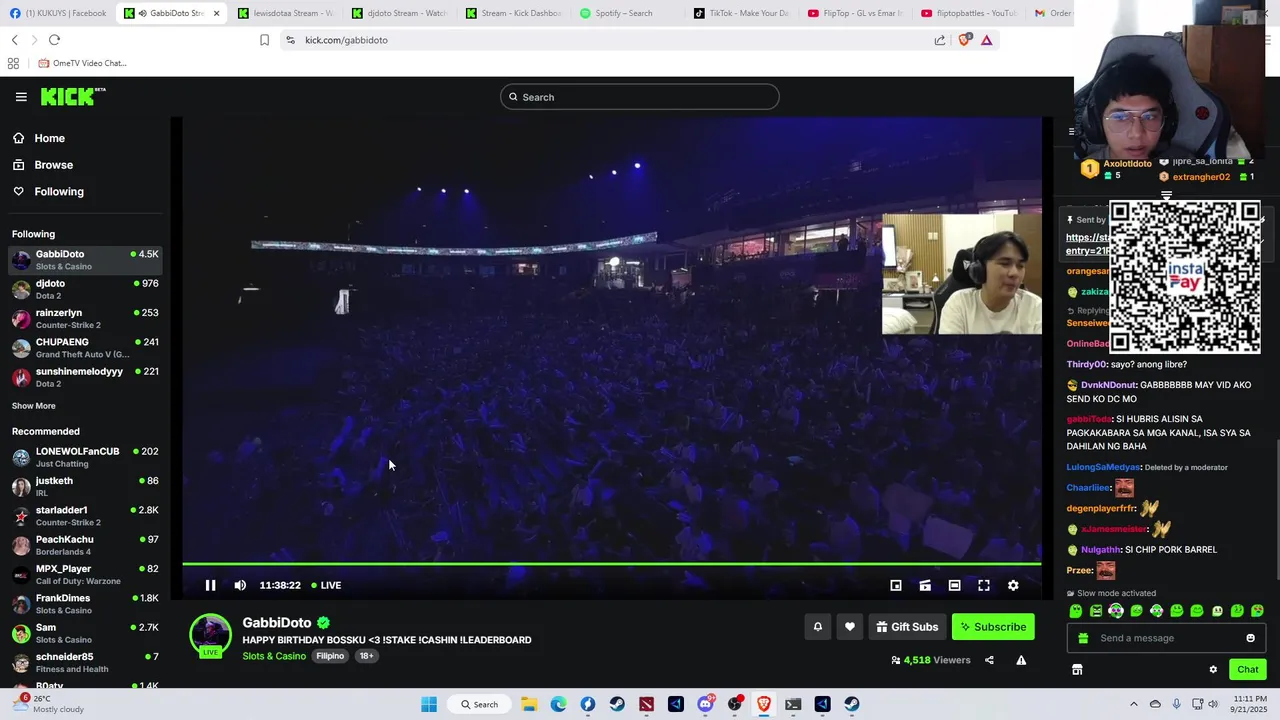Pause the stream video

210,585
